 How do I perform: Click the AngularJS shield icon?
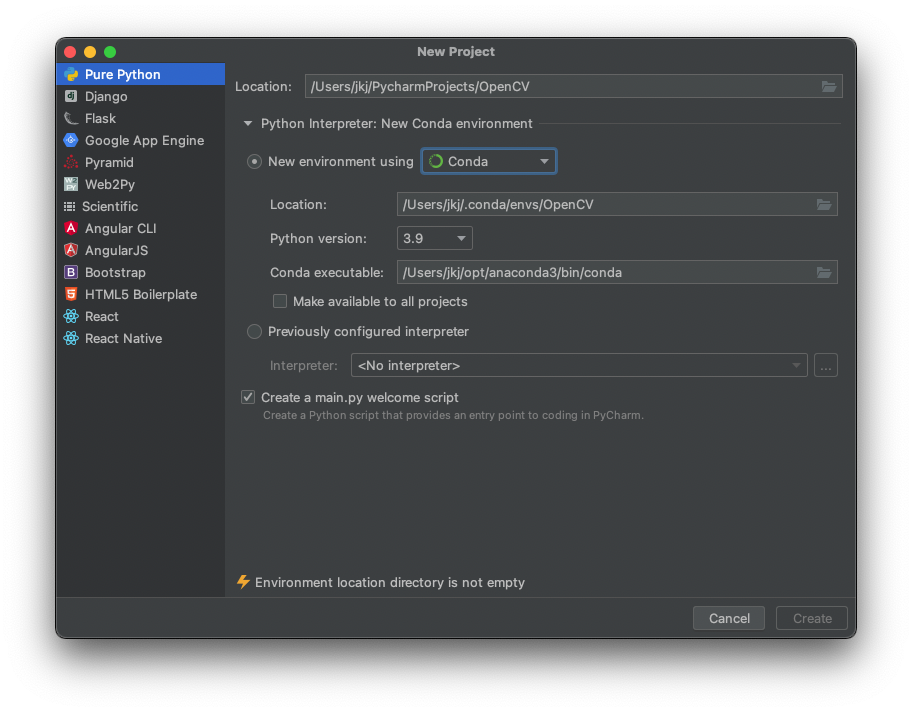(71, 250)
